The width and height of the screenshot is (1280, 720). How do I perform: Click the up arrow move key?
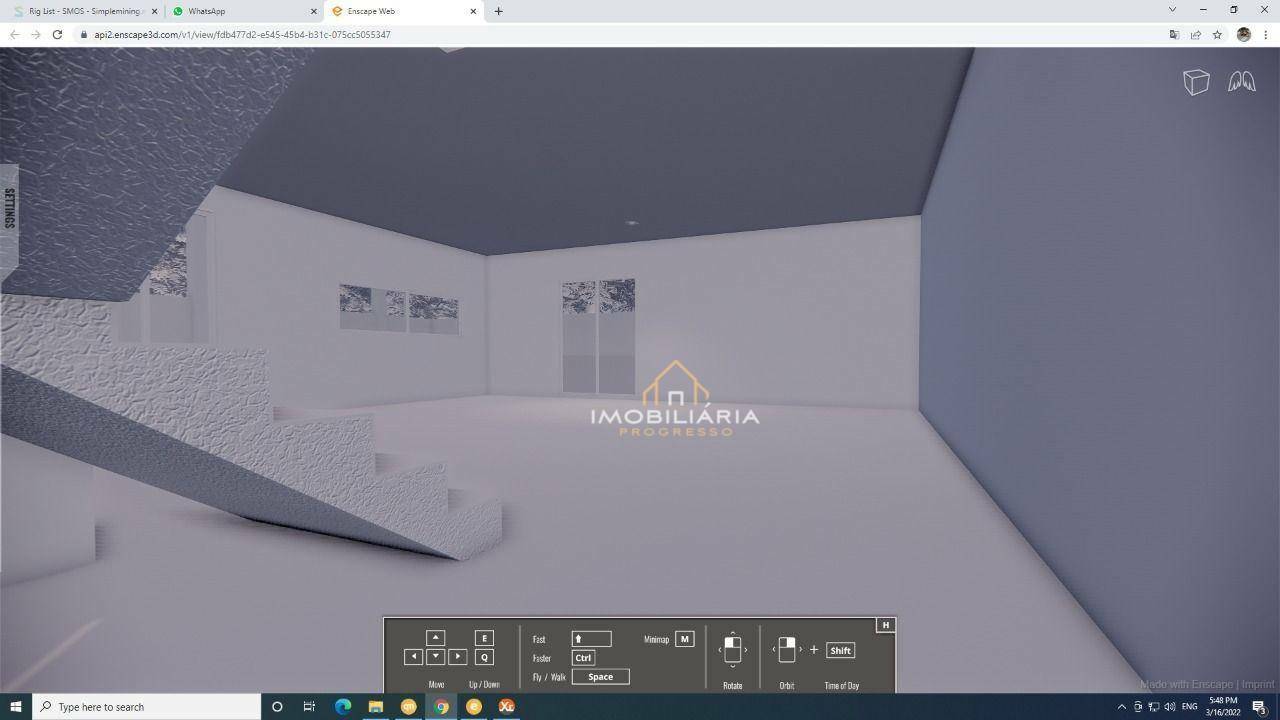pyautogui.click(x=435, y=638)
